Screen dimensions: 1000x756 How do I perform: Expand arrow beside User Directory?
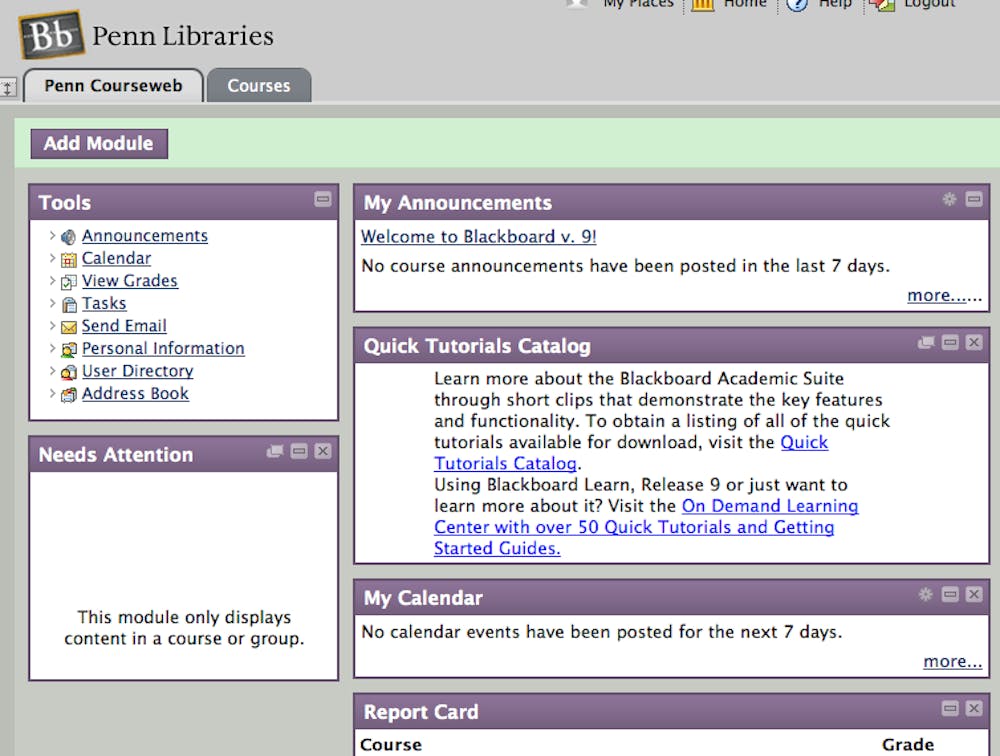[52, 371]
